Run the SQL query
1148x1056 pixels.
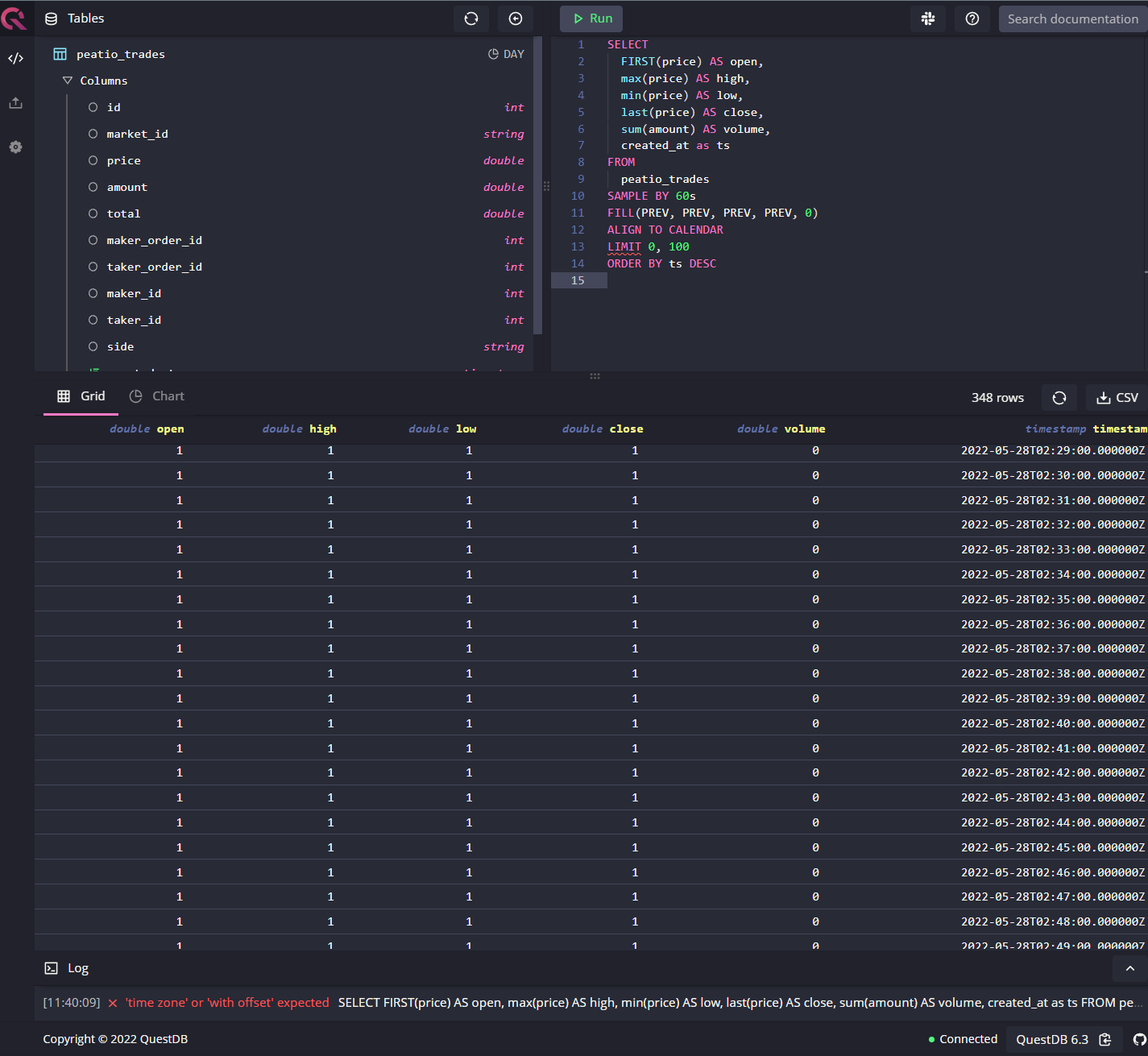[591, 19]
